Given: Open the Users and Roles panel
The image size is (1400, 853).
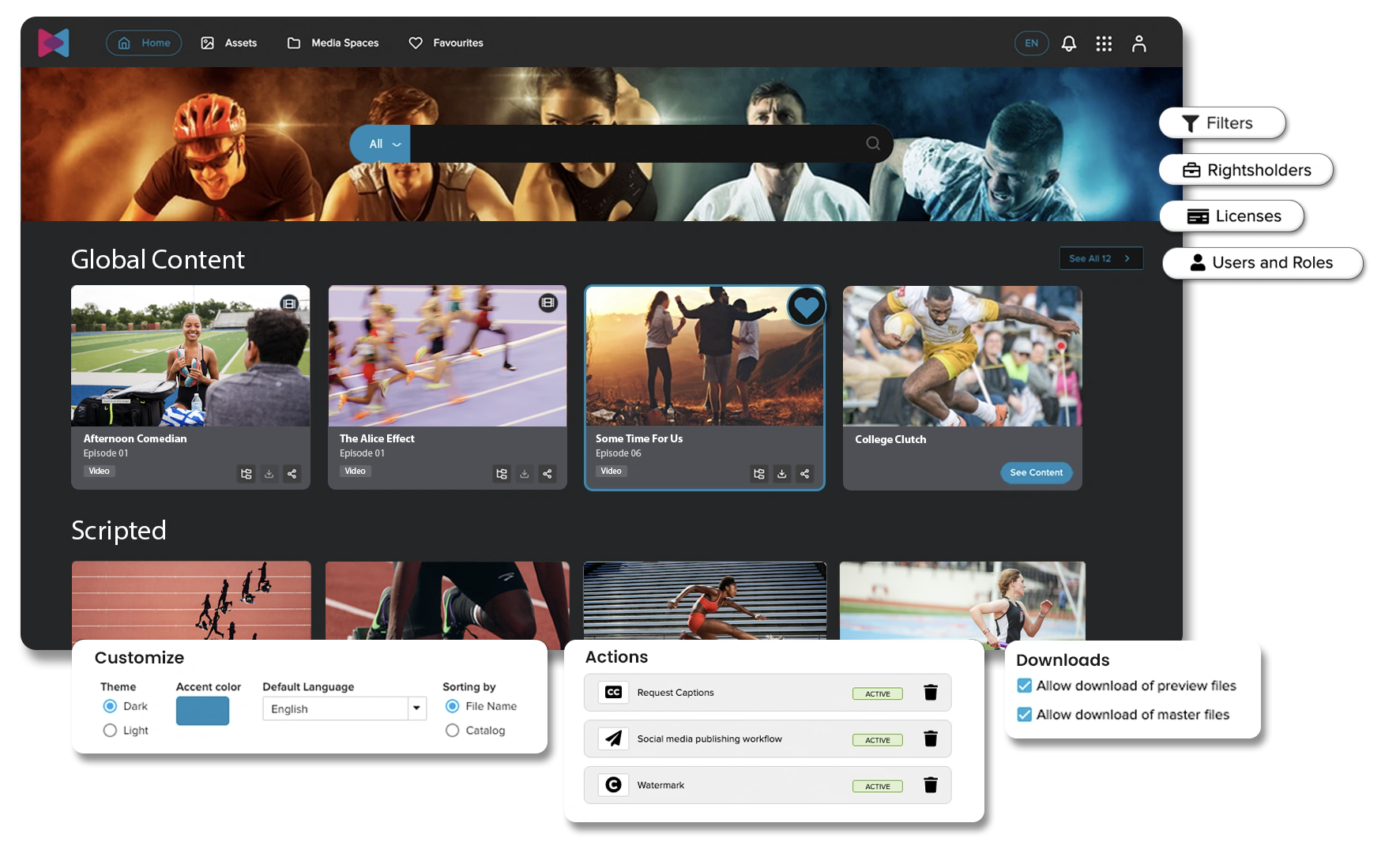Looking at the screenshot, I should point(1262,263).
